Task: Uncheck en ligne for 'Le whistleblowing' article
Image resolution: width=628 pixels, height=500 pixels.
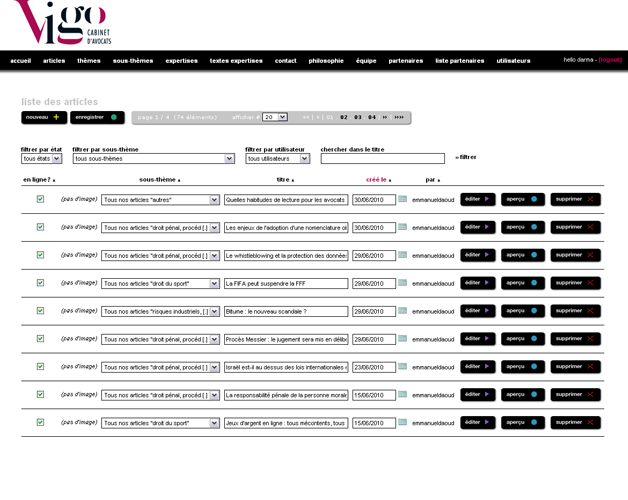Action: [40, 255]
